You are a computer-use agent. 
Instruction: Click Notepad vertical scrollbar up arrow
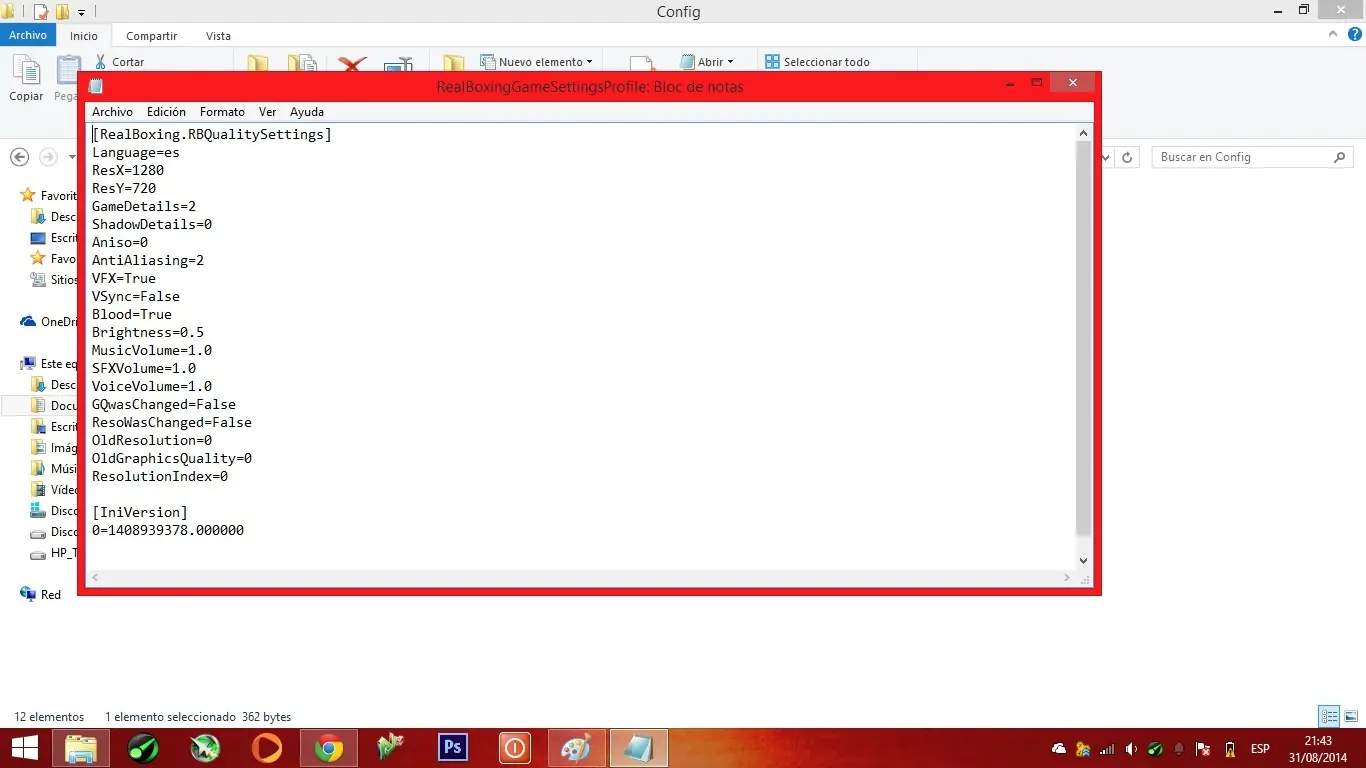click(x=1084, y=133)
